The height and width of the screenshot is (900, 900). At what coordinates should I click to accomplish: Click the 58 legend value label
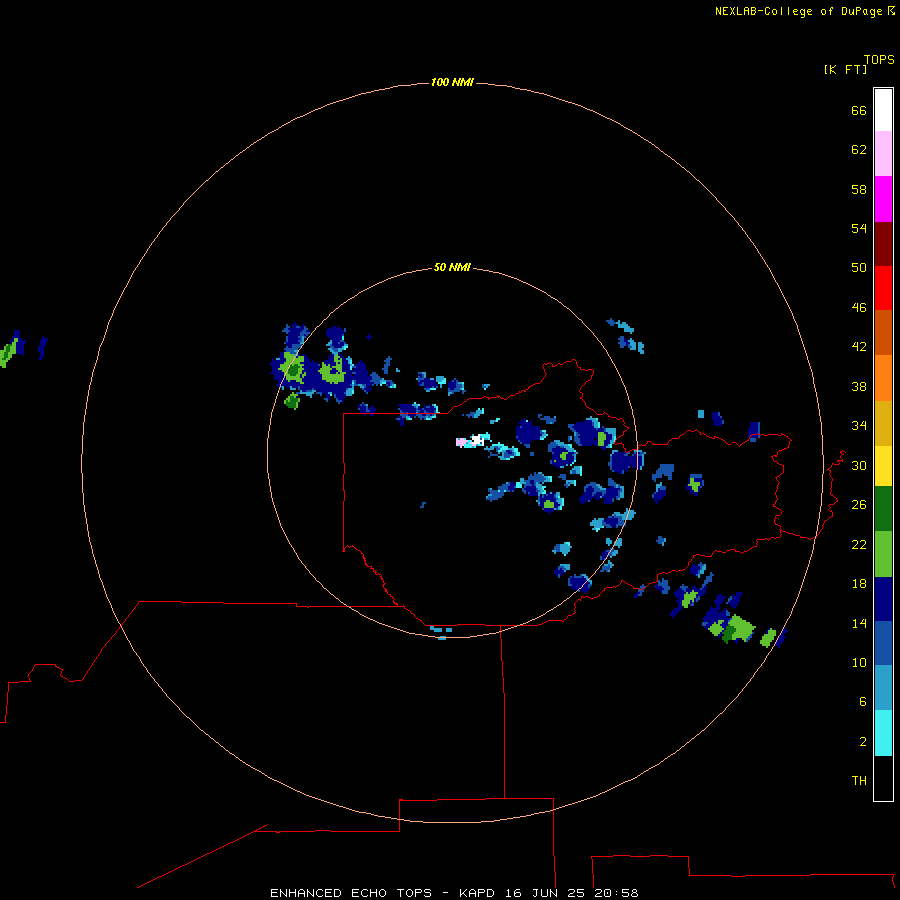point(859,189)
